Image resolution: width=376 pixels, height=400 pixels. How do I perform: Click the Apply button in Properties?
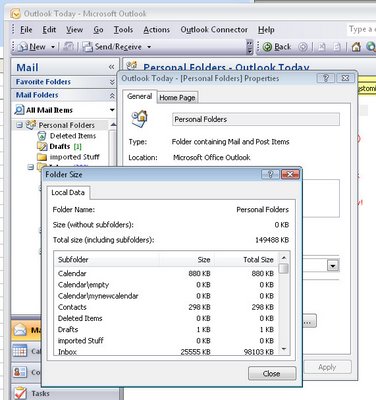[x=327, y=367]
